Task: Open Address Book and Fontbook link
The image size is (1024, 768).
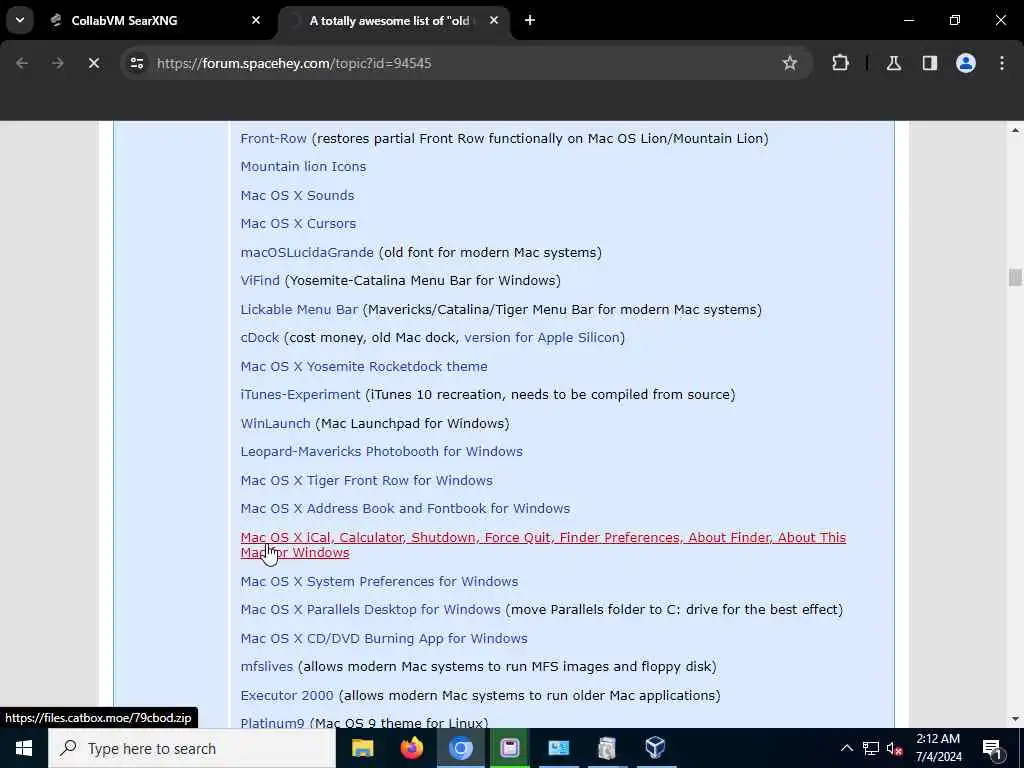Action: (405, 509)
